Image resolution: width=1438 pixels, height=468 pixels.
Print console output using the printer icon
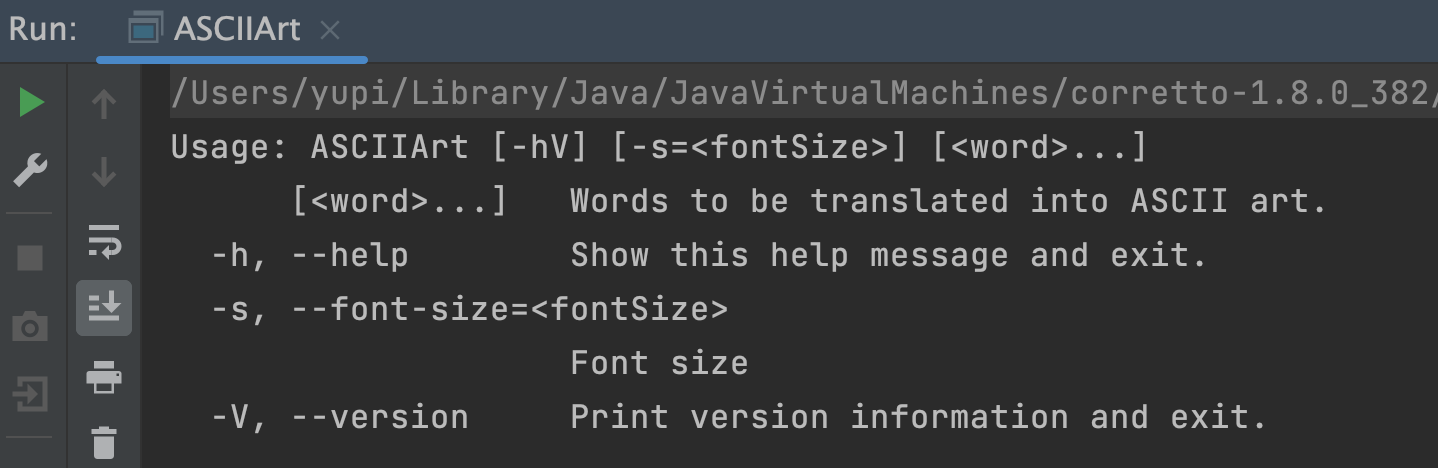click(x=104, y=379)
